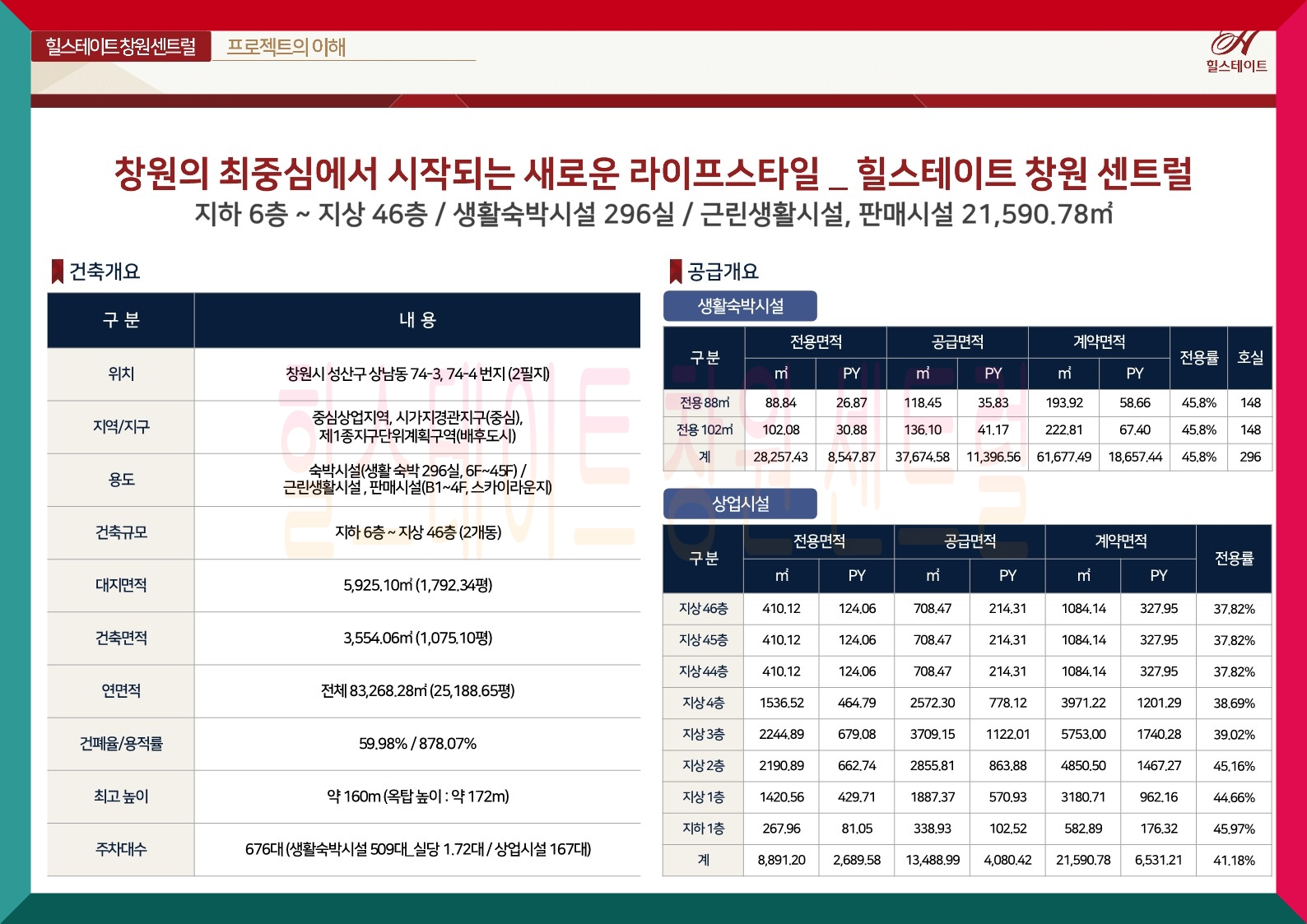Image resolution: width=1307 pixels, height=924 pixels.
Task: Click the 숙박시설(생활 숙박 296실) usage cell
Action: 417,479
